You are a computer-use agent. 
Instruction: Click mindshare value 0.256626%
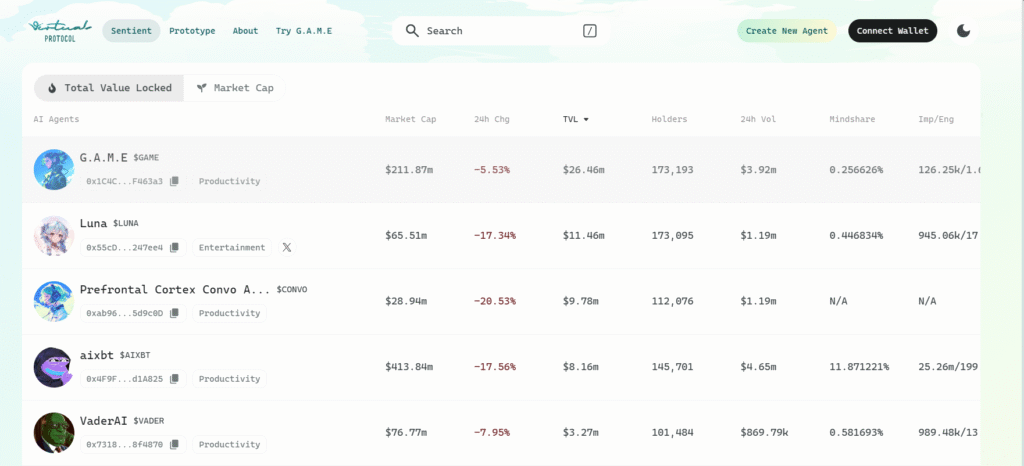pos(856,170)
